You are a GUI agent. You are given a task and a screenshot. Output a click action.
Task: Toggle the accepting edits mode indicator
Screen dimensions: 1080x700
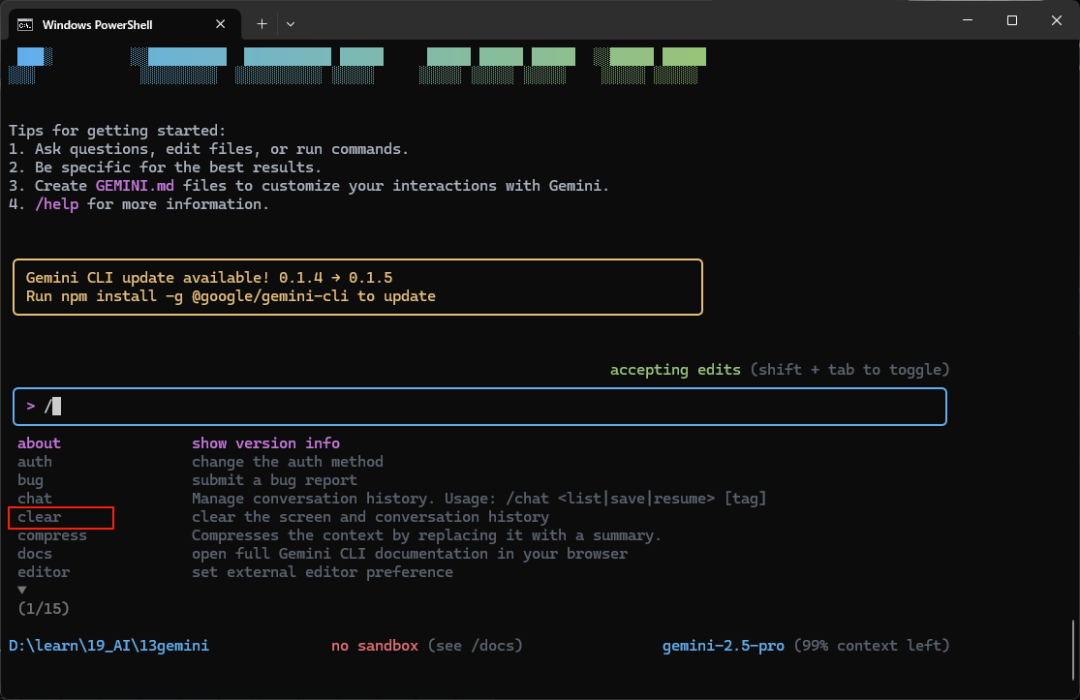(x=674, y=369)
